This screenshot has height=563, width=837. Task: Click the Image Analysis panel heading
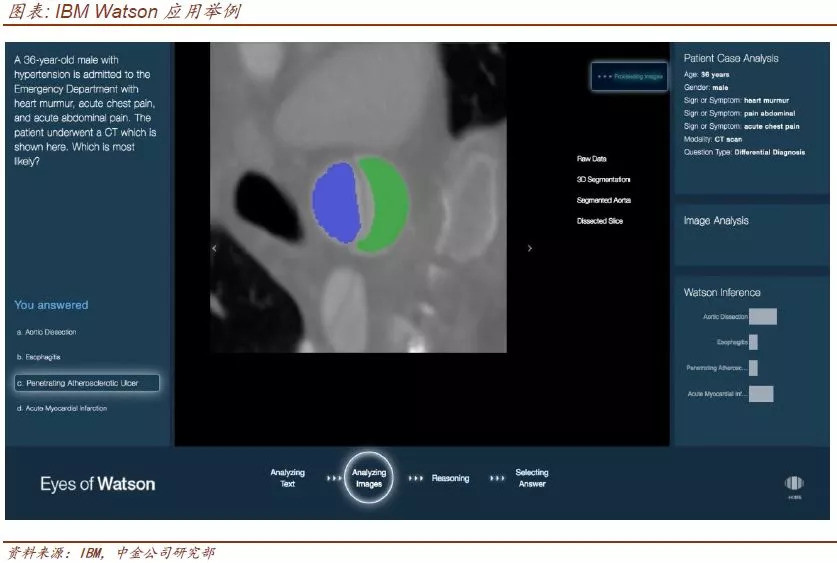point(716,221)
